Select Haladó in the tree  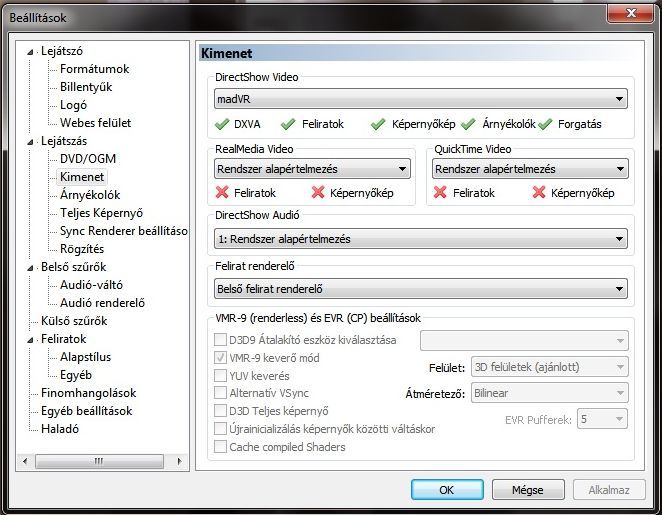click(x=60, y=429)
